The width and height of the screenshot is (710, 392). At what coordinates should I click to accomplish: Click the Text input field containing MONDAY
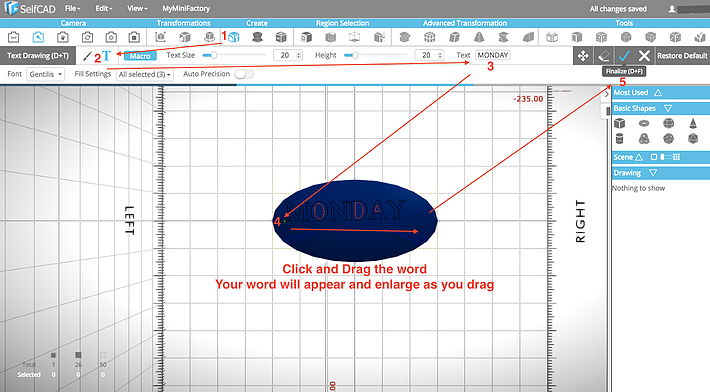tap(493, 55)
